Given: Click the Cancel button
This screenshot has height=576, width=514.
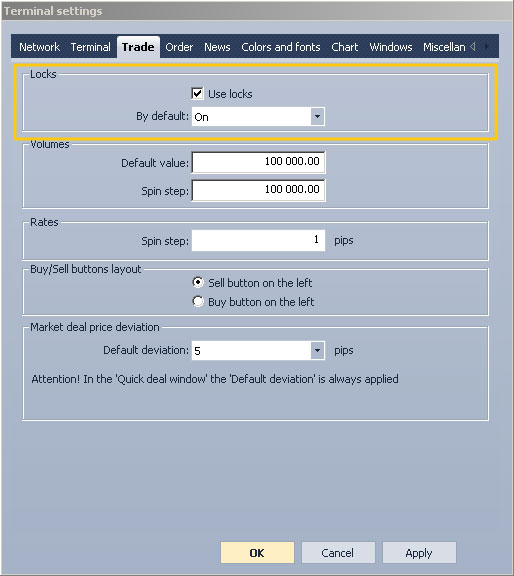Looking at the screenshot, I should [338, 552].
